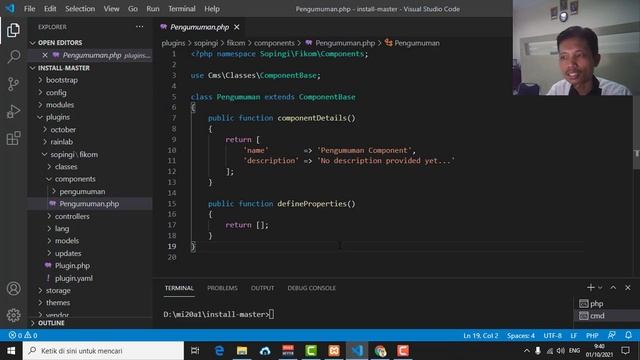Create a new terminal with plus icon

tap(590, 288)
